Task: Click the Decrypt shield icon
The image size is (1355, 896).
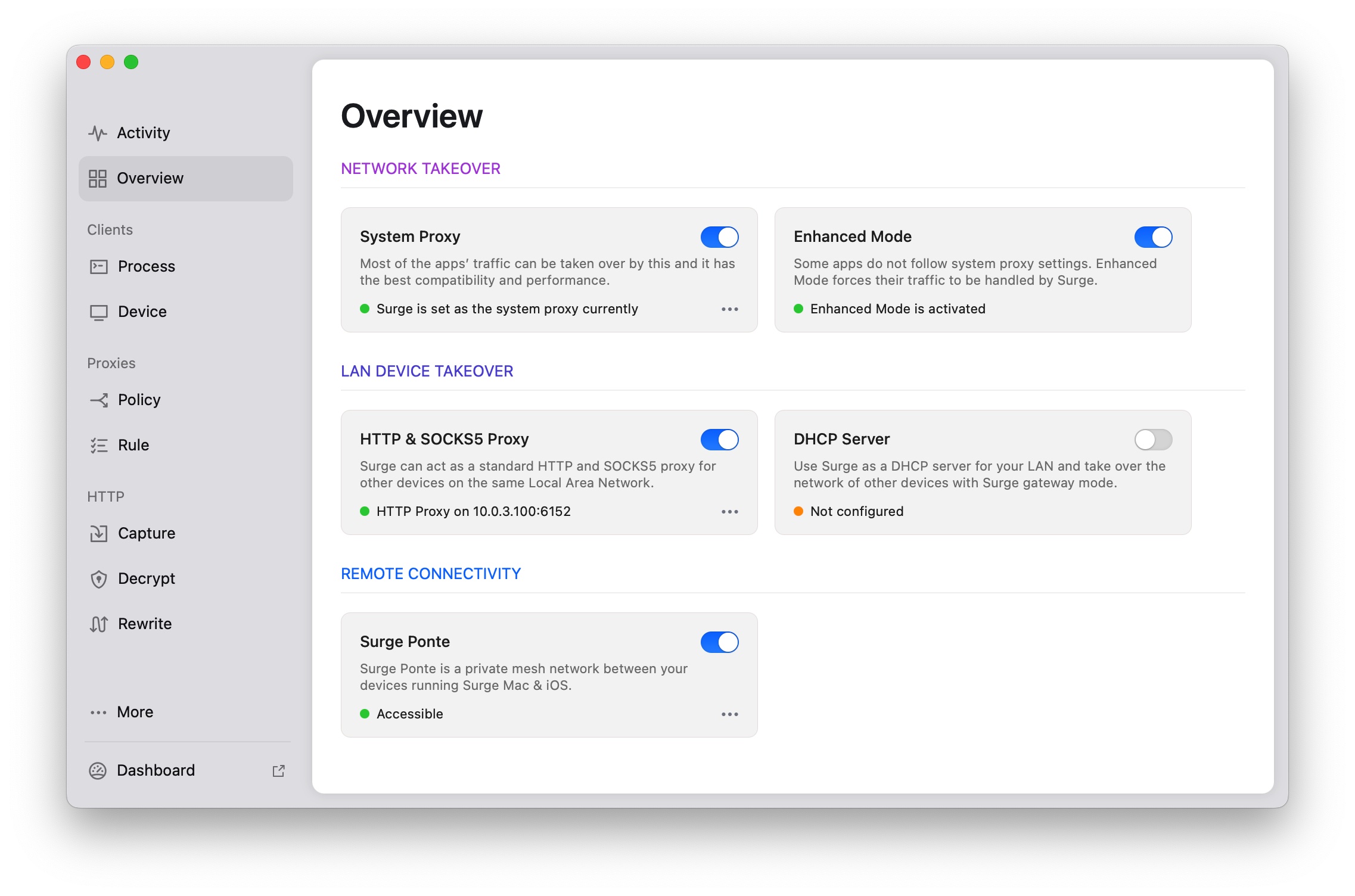Action: point(98,579)
